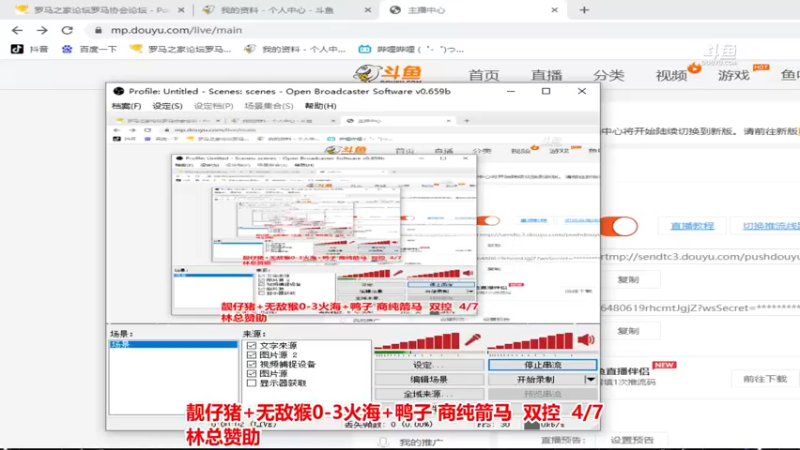Click the OBS preview area
This screenshot has width=800, height=450.
coord(353,219)
